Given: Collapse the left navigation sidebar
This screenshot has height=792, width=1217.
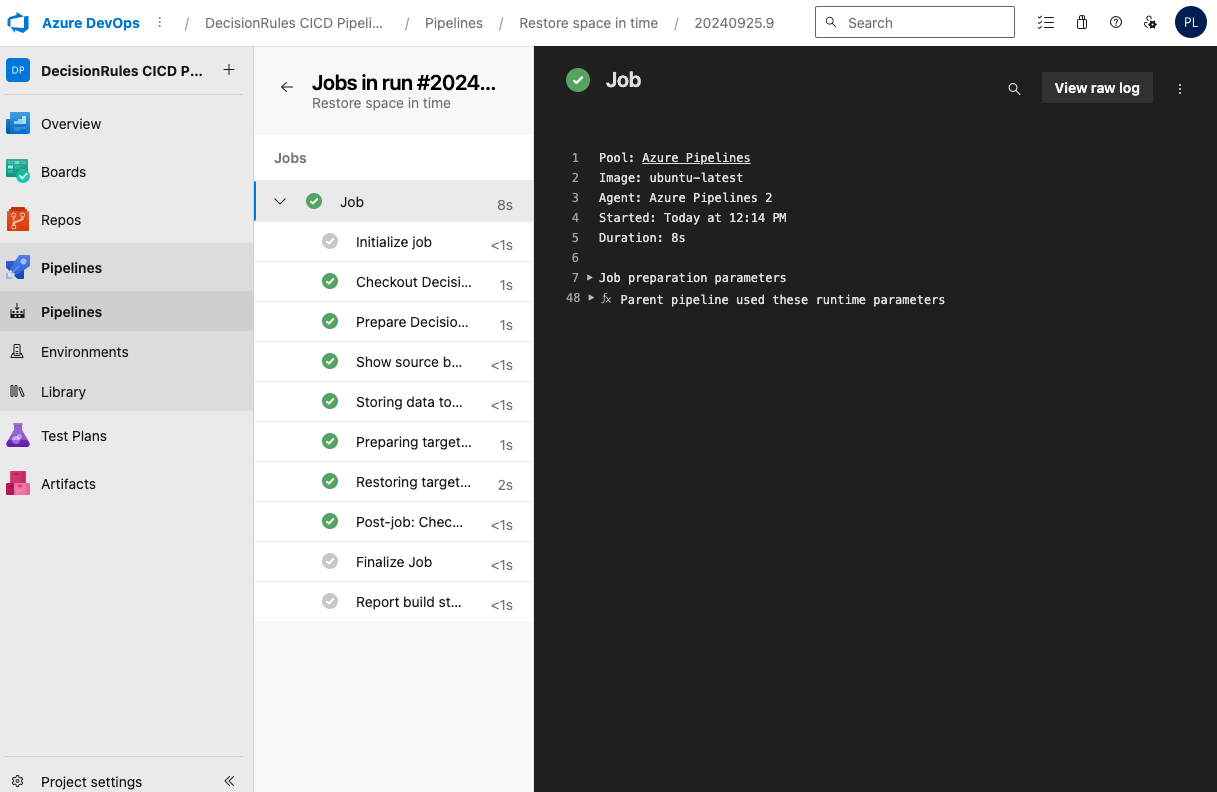Looking at the screenshot, I should pyautogui.click(x=229, y=781).
